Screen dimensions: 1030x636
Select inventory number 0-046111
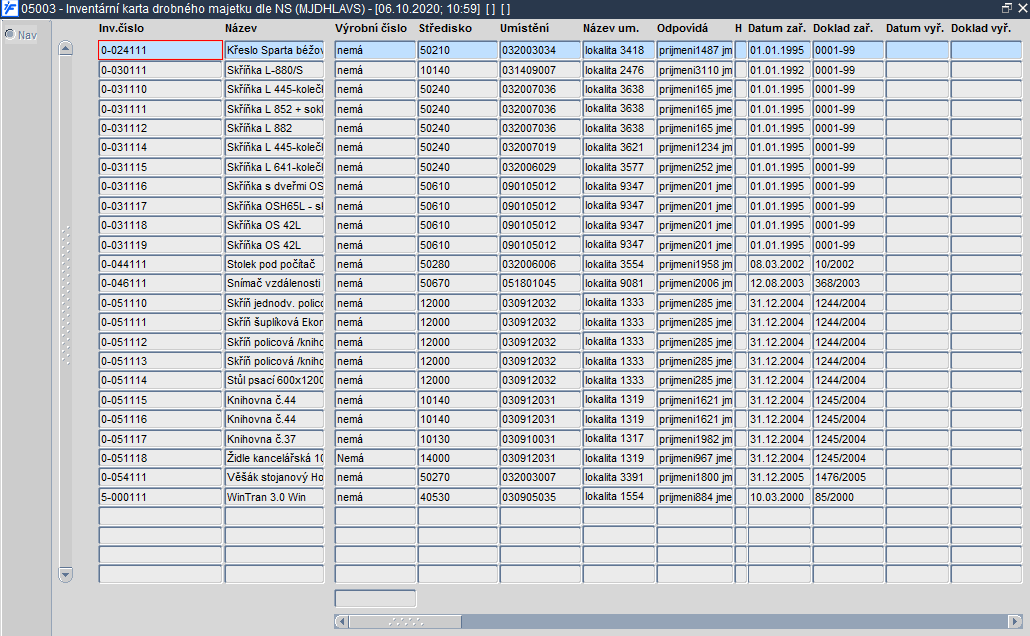pyautogui.click(x=160, y=283)
